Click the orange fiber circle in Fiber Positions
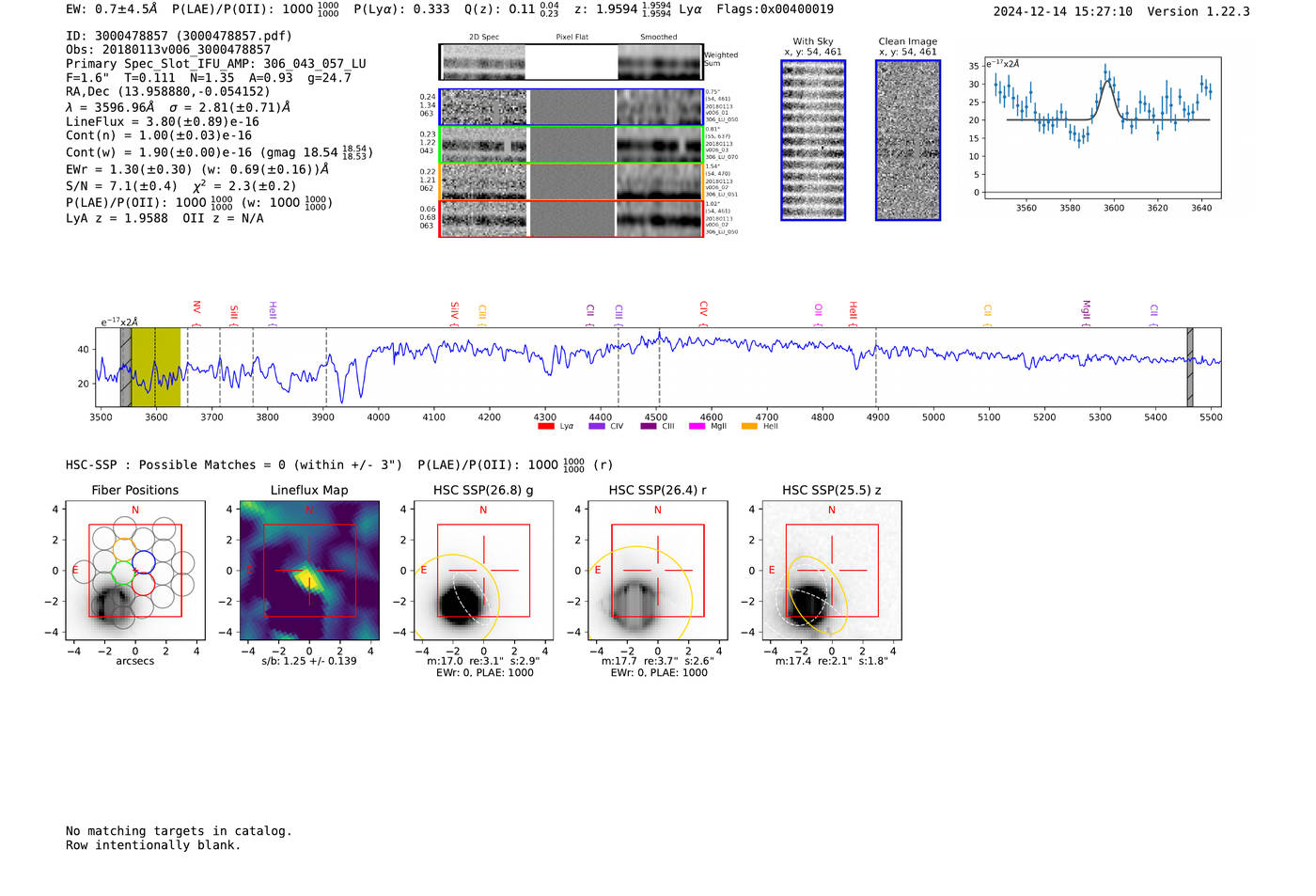Viewport: 1316px width, 896px height. [x=124, y=549]
